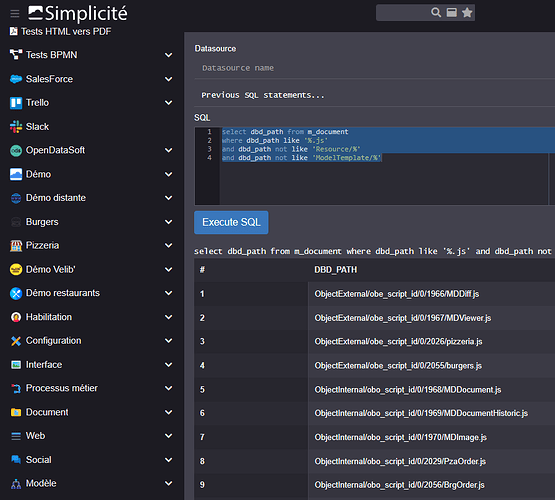The image size is (555, 500).
Task: Select the Habilitation menu item
Action: (48, 317)
